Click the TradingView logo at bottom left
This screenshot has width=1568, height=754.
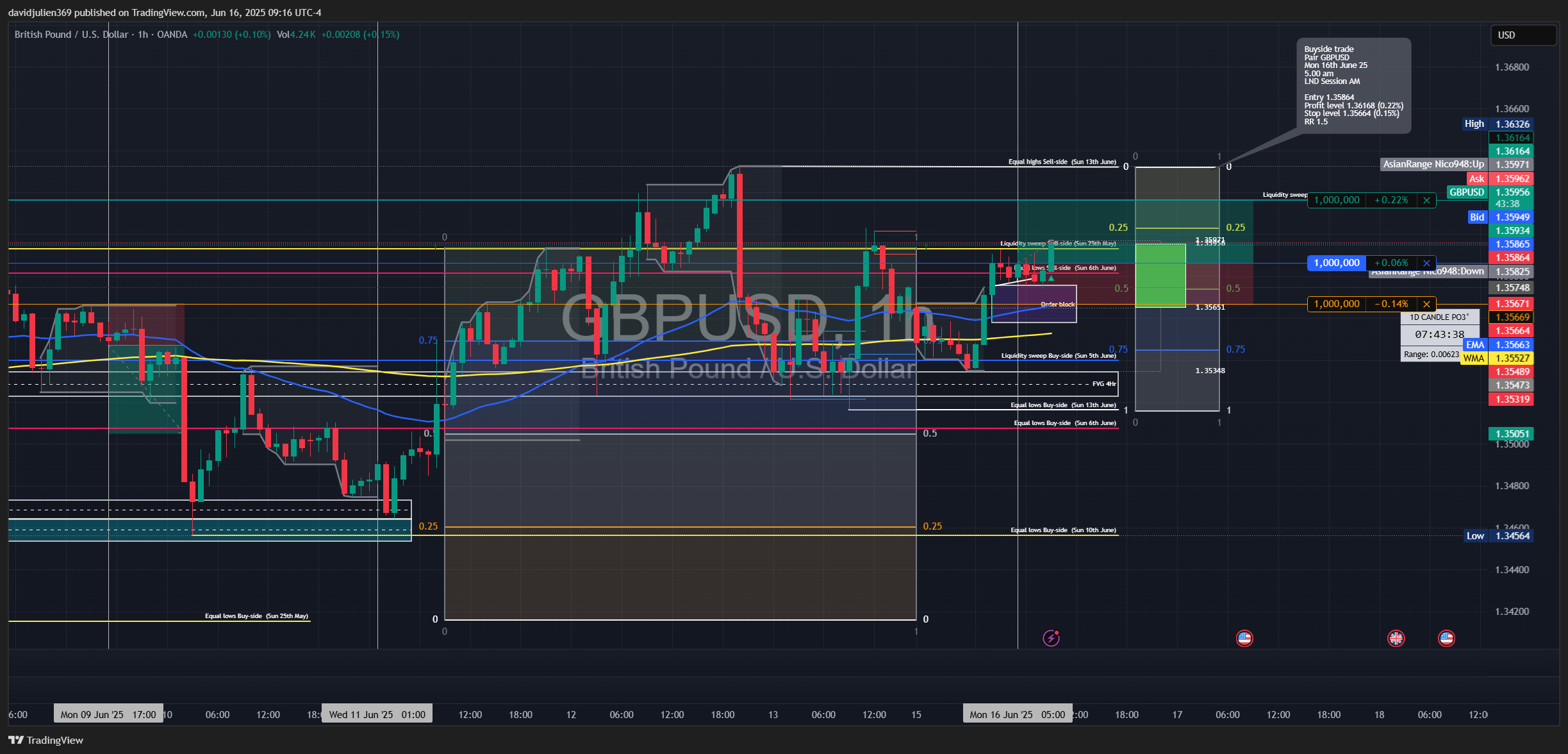pos(45,740)
